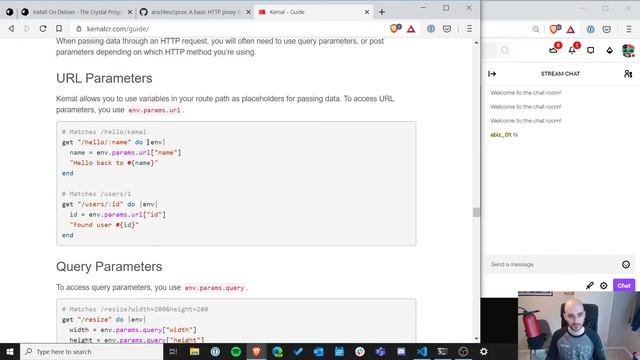Open Brave Rewards triangle in Kemal guide window
The height and width of the screenshot is (360, 640).
[x=411, y=29]
